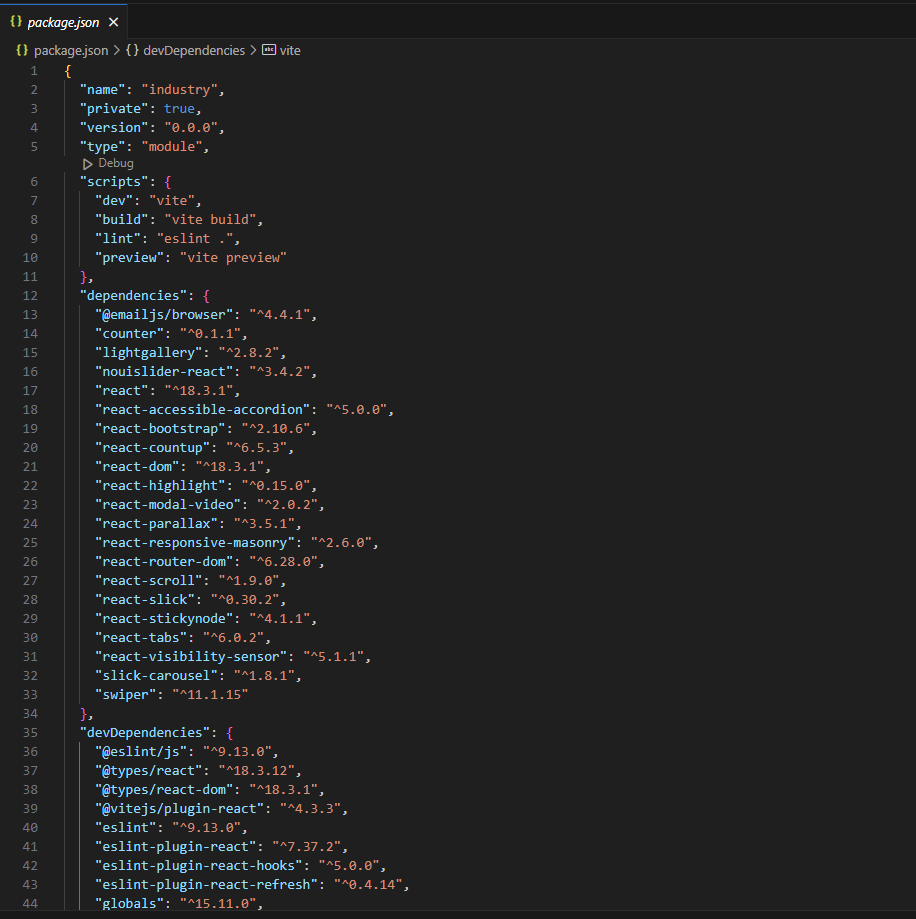This screenshot has height=919, width=916.
Task: Click the string type icon before vite breadcrumb
Action: (x=268, y=50)
